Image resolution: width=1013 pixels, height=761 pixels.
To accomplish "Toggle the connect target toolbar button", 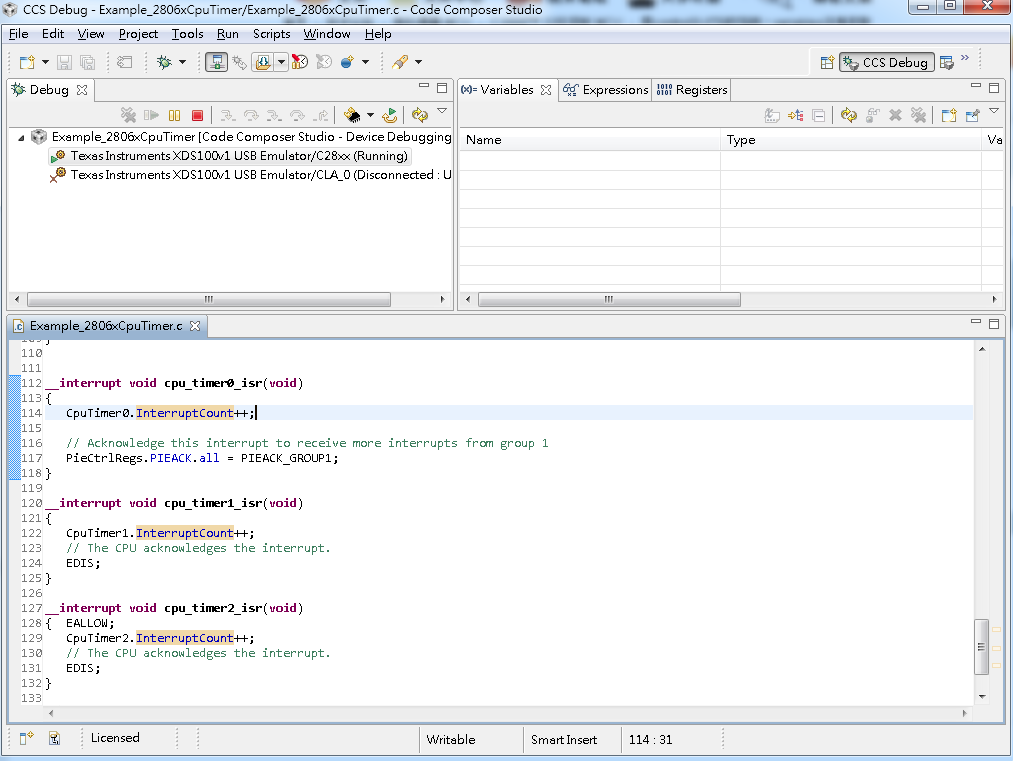I will point(216,62).
